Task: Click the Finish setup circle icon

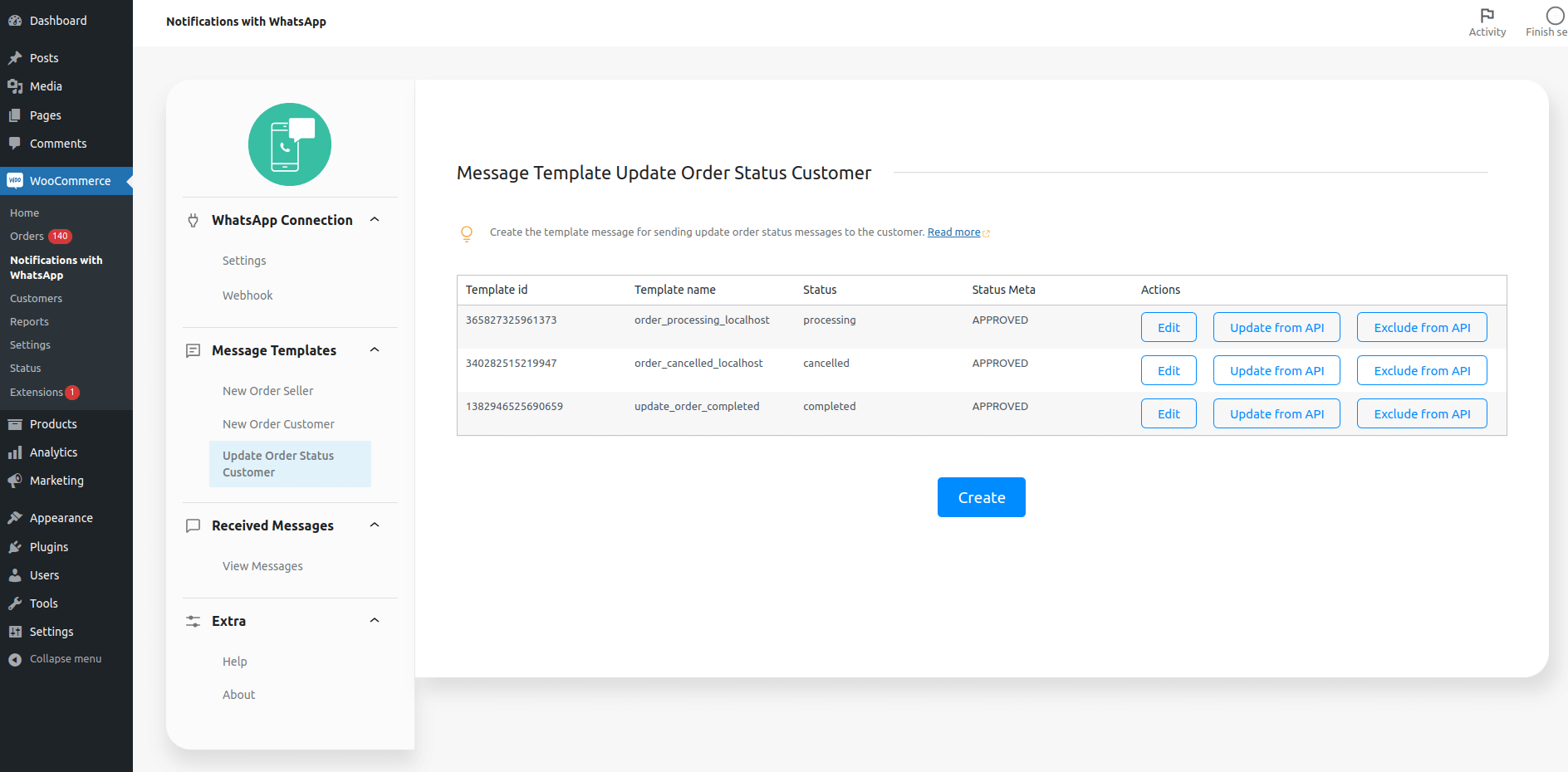Action: (1556, 15)
